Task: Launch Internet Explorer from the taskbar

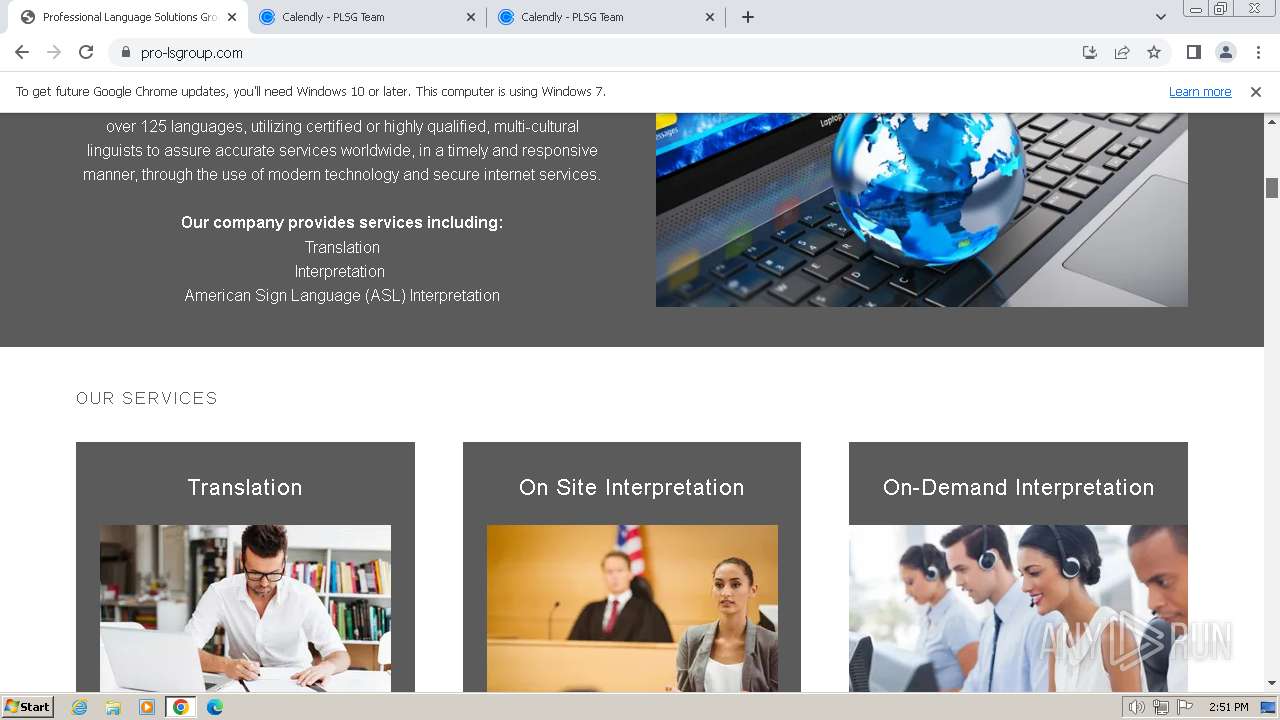Action: 80,707
